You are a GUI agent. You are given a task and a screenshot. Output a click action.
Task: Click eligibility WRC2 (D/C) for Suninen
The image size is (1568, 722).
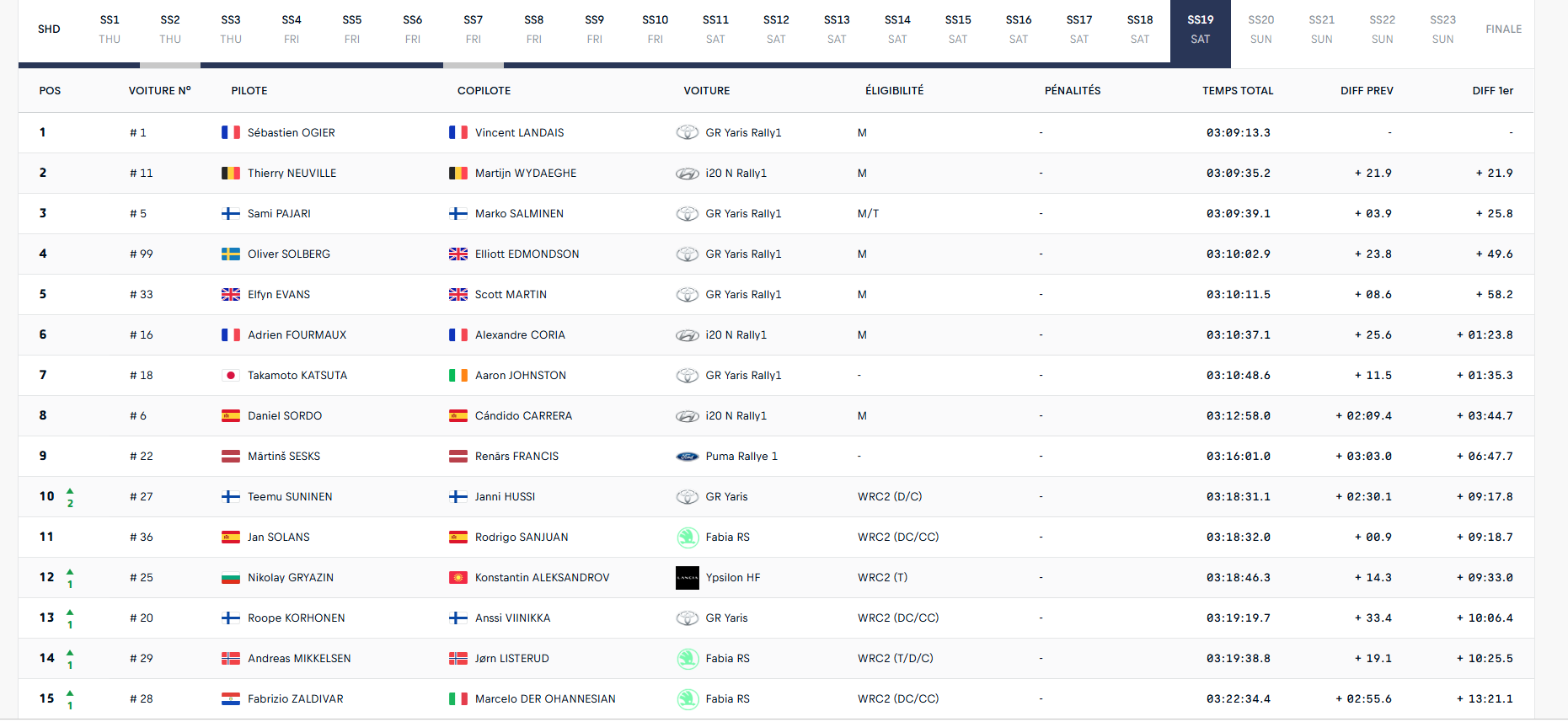point(890,496)
